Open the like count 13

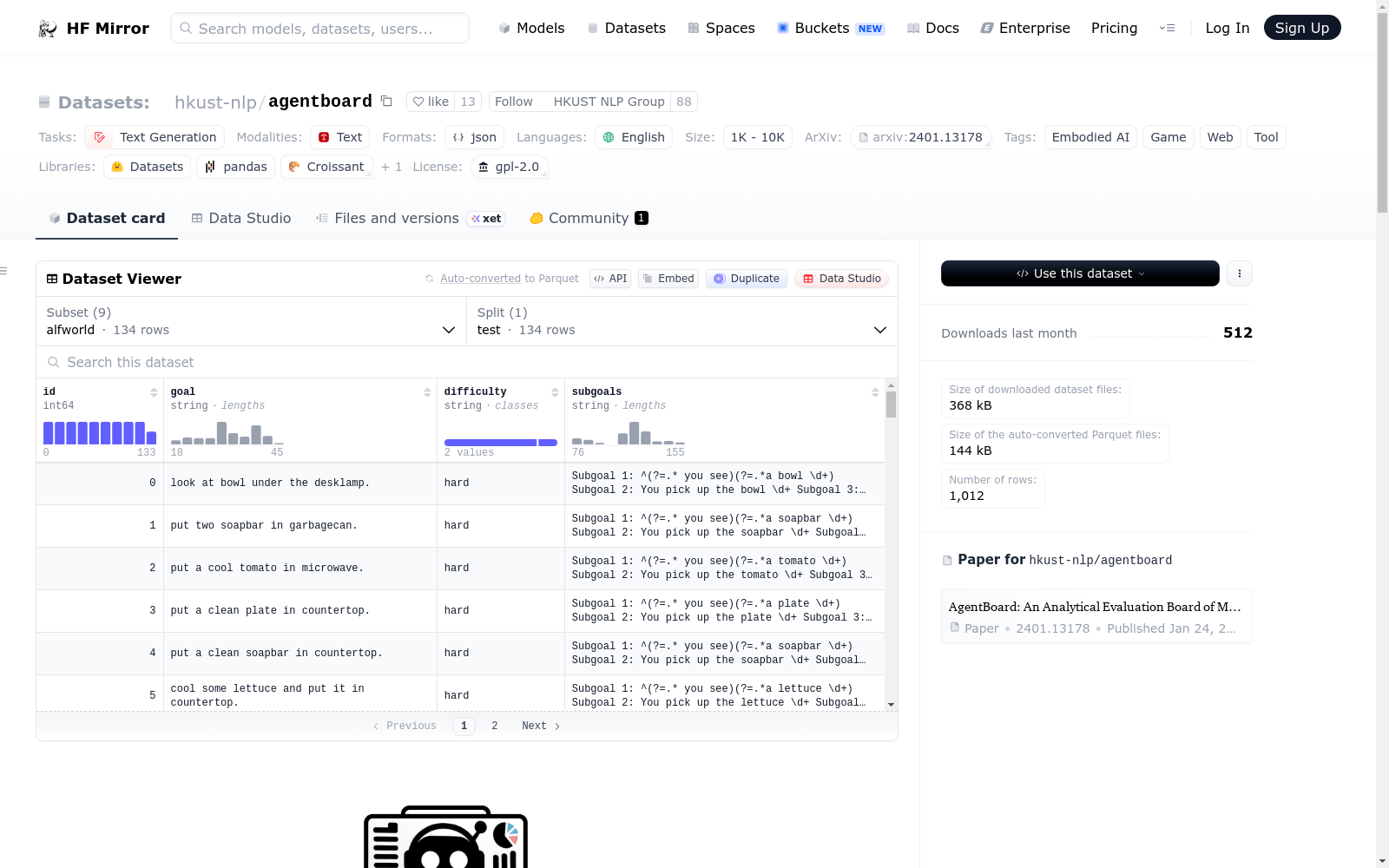[x=468, y=102]
